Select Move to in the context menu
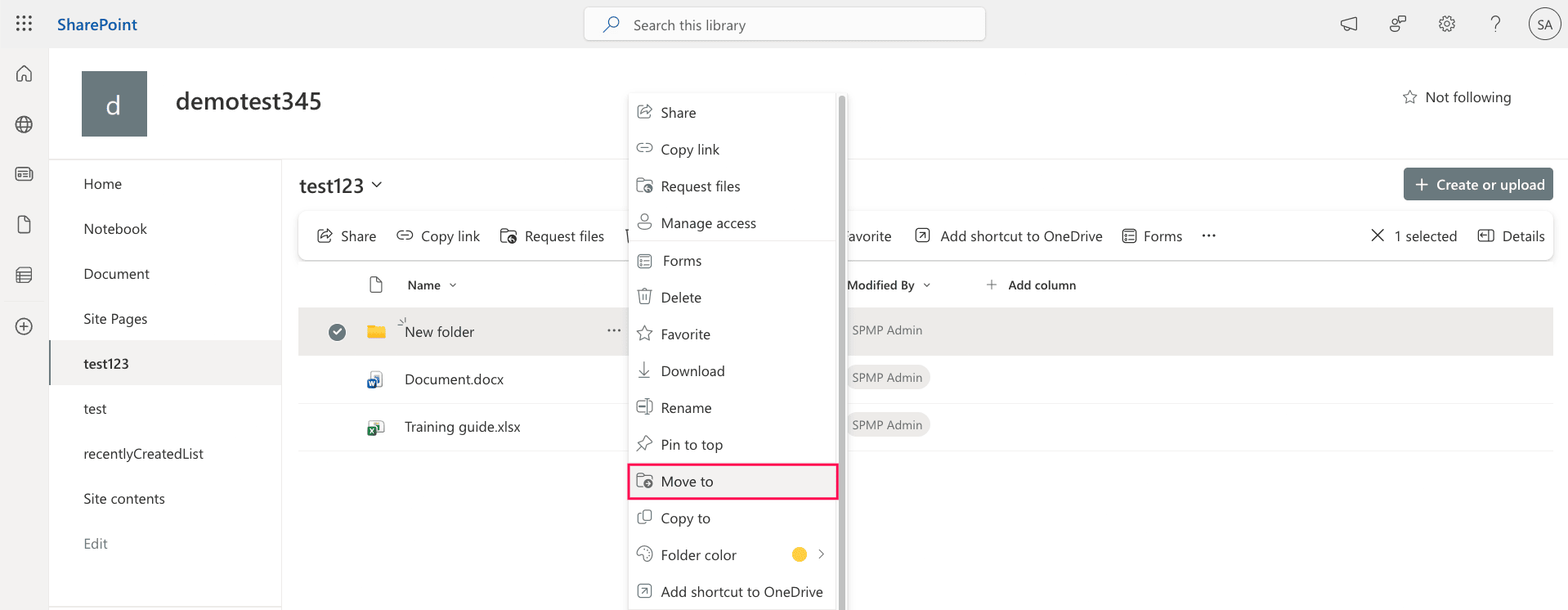This screenshot has width=1568, height=610. (x=732, y=482)
